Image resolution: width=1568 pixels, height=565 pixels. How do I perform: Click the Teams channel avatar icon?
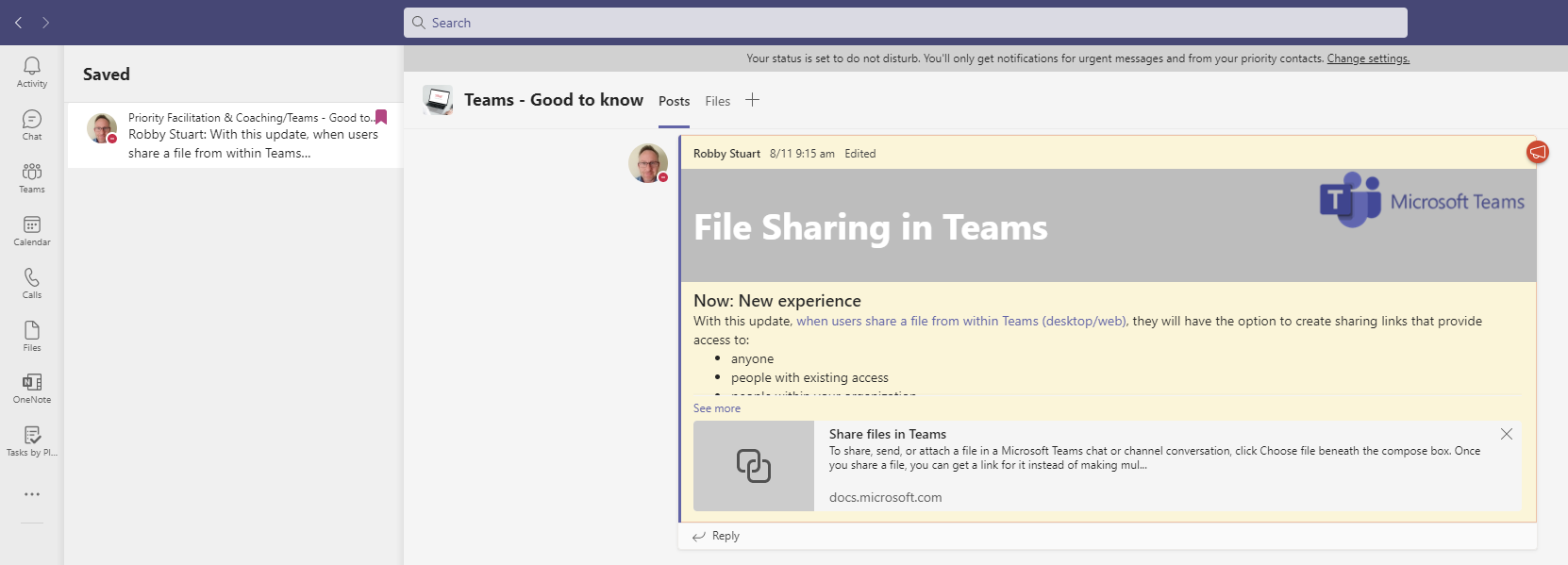[x=438, y=100]
